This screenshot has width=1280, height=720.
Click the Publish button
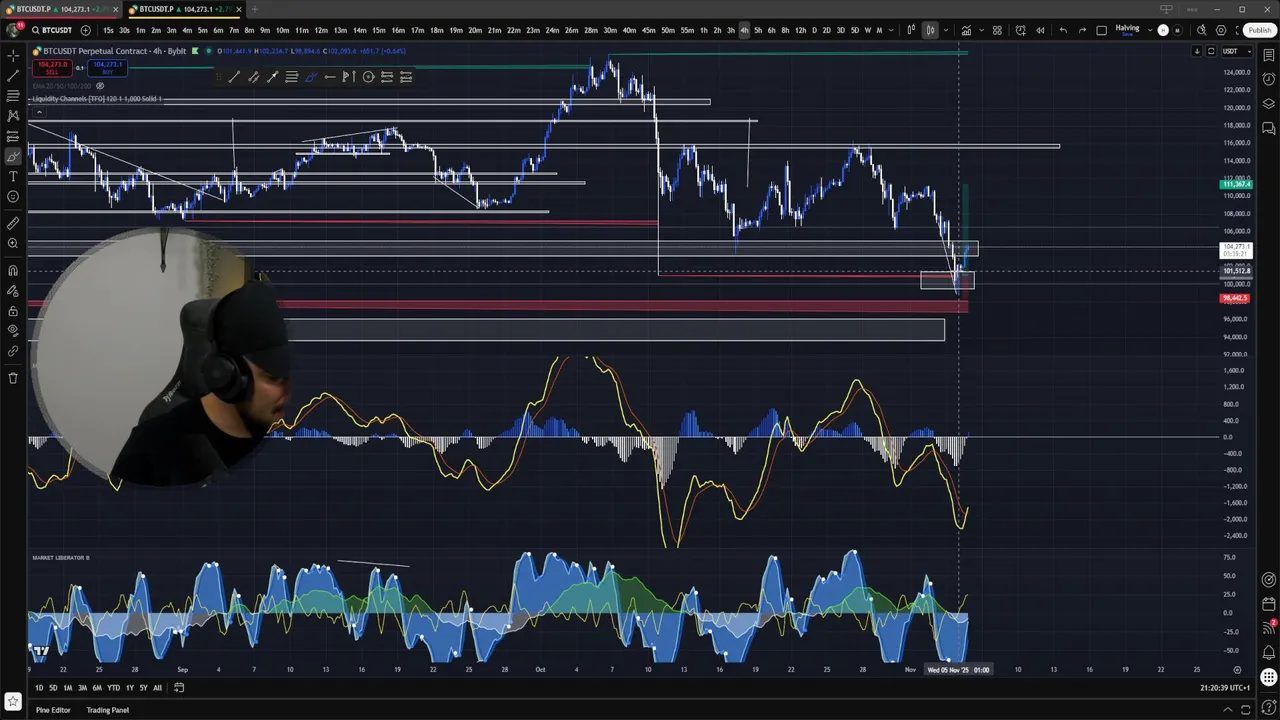[1258, 30]
